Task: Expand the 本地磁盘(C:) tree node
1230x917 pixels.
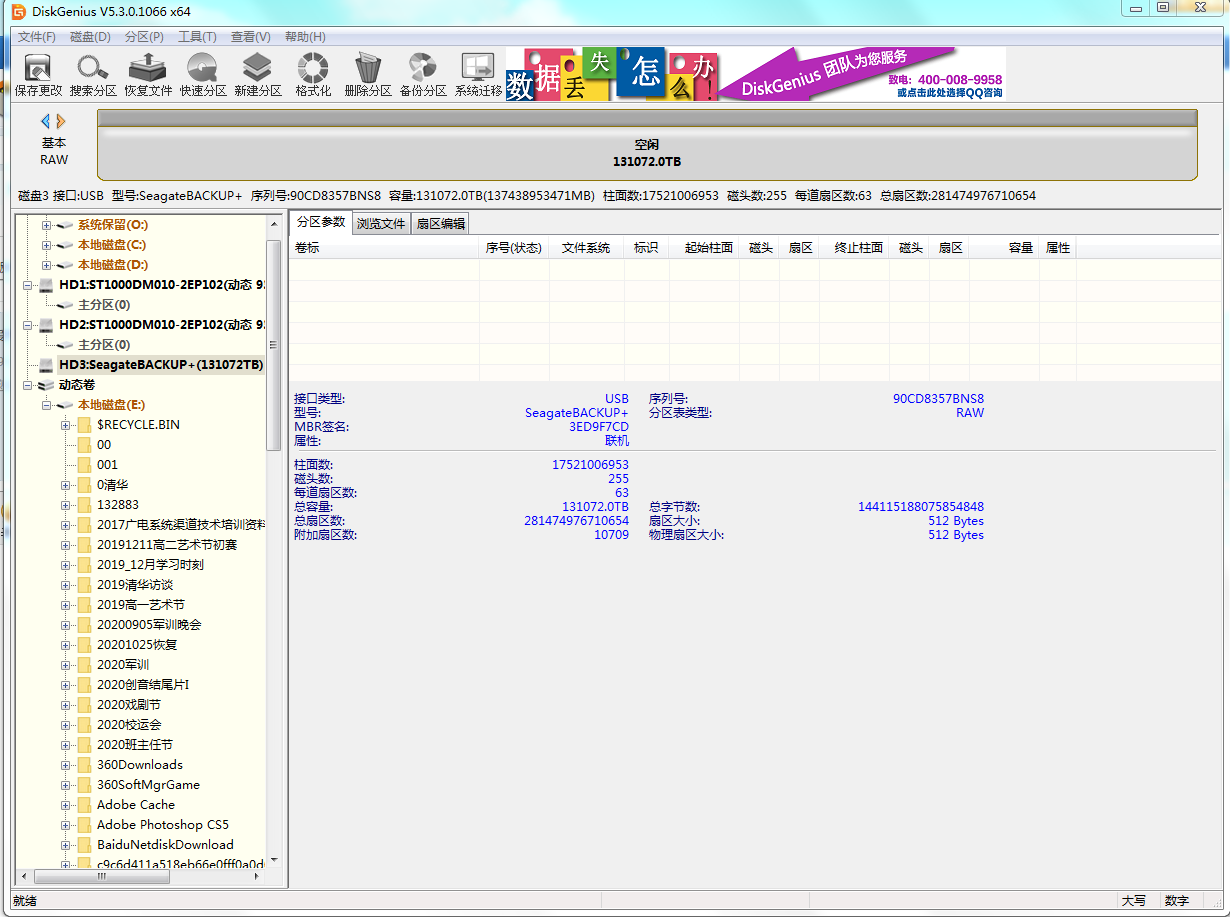Action: point(46,245)
